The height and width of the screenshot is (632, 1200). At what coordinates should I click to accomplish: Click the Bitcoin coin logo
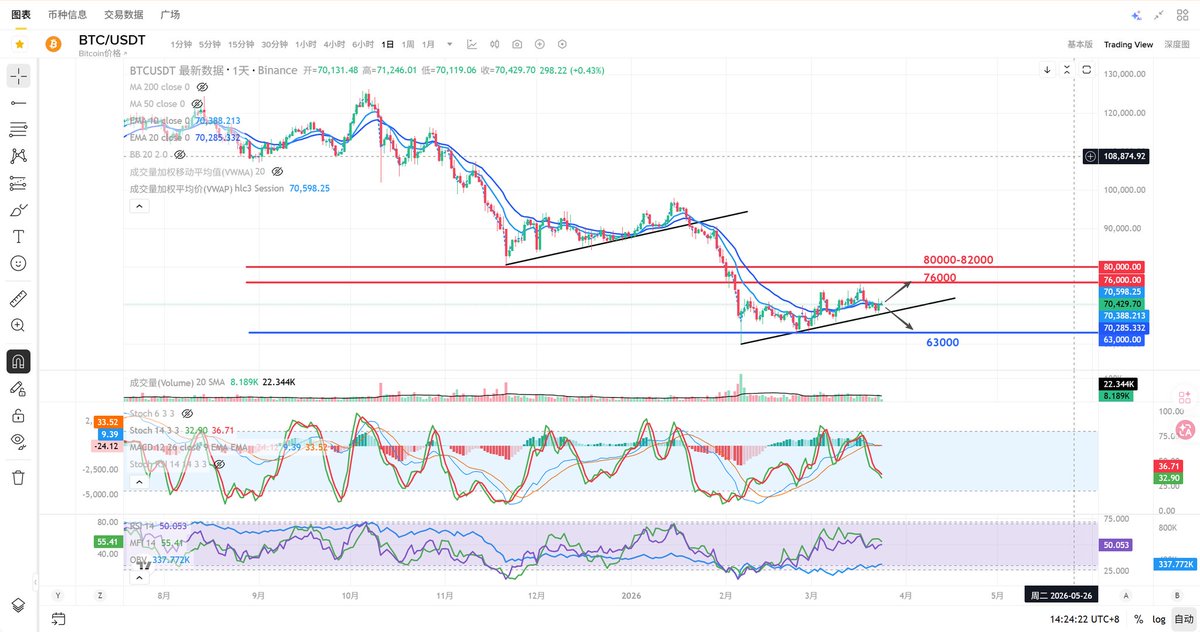pyautogui.click(x=55, y=44)
